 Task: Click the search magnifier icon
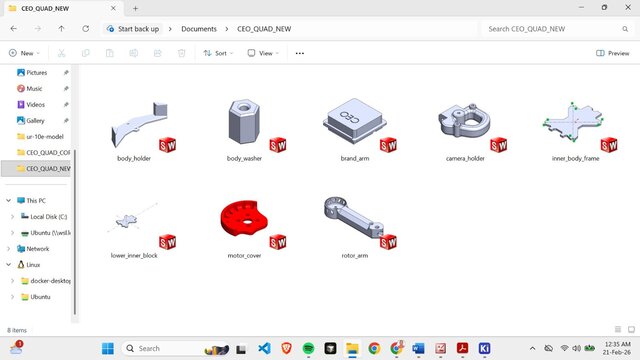coord(625,29)
